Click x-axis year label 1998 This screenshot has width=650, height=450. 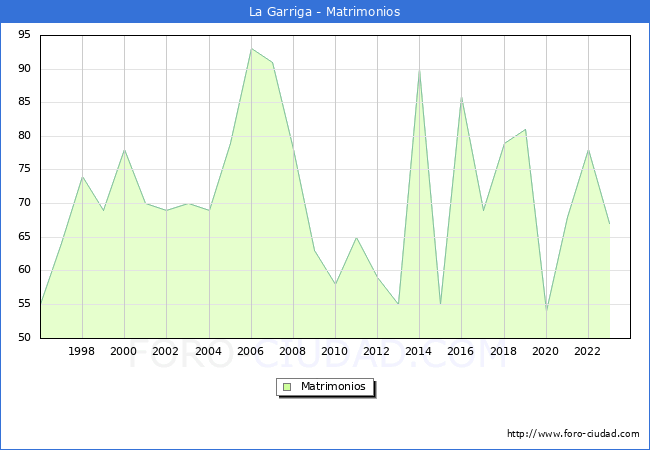pyautogui.click(x=81, y=351)
